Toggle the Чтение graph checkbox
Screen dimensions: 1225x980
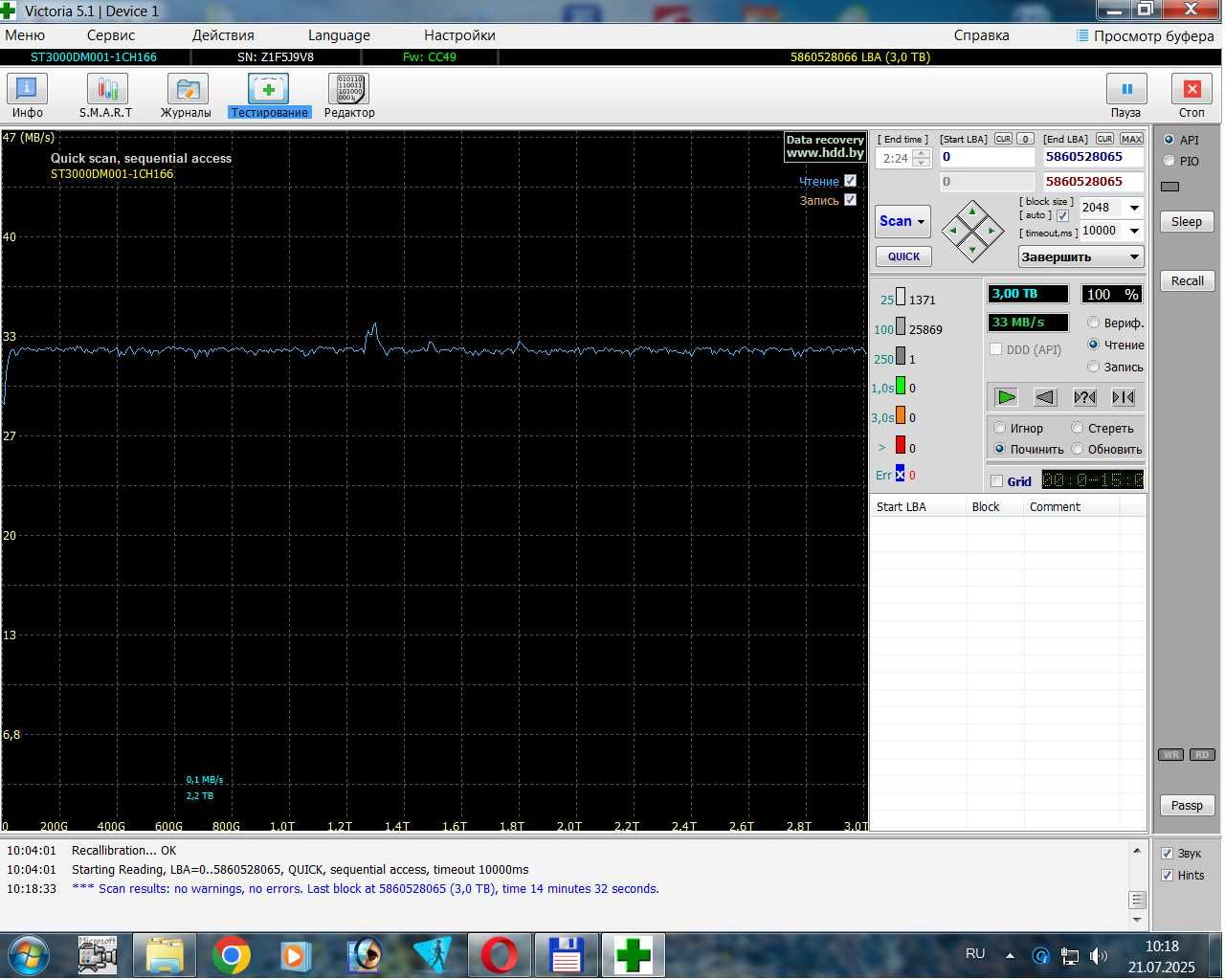pos(850,181)
